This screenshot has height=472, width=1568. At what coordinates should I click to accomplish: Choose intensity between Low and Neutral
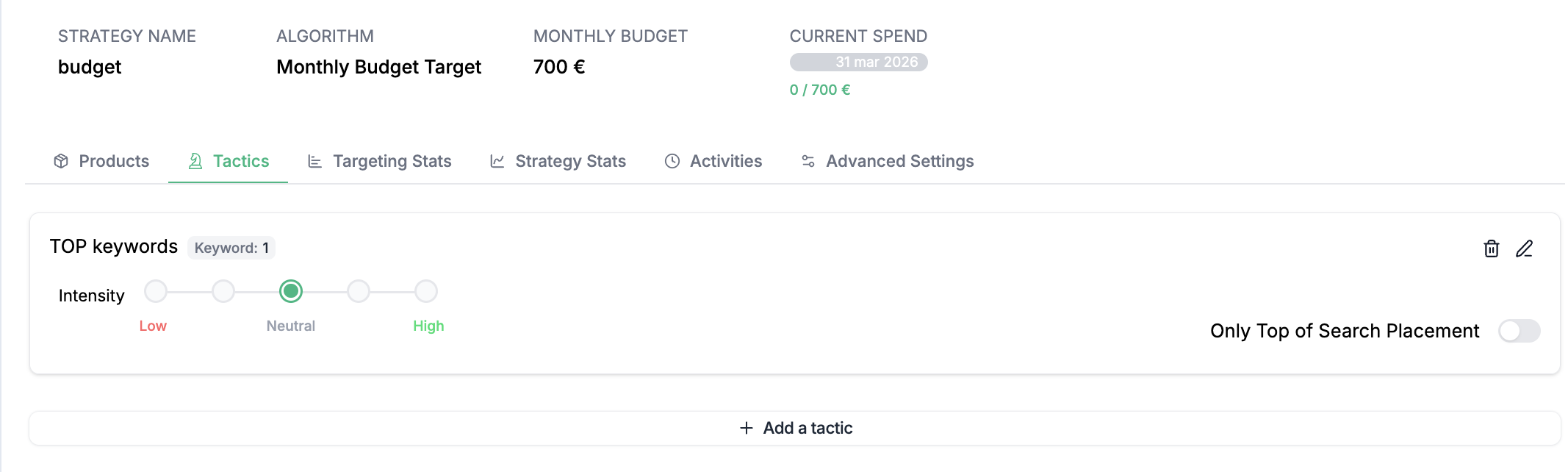click(x=223, y=291)
